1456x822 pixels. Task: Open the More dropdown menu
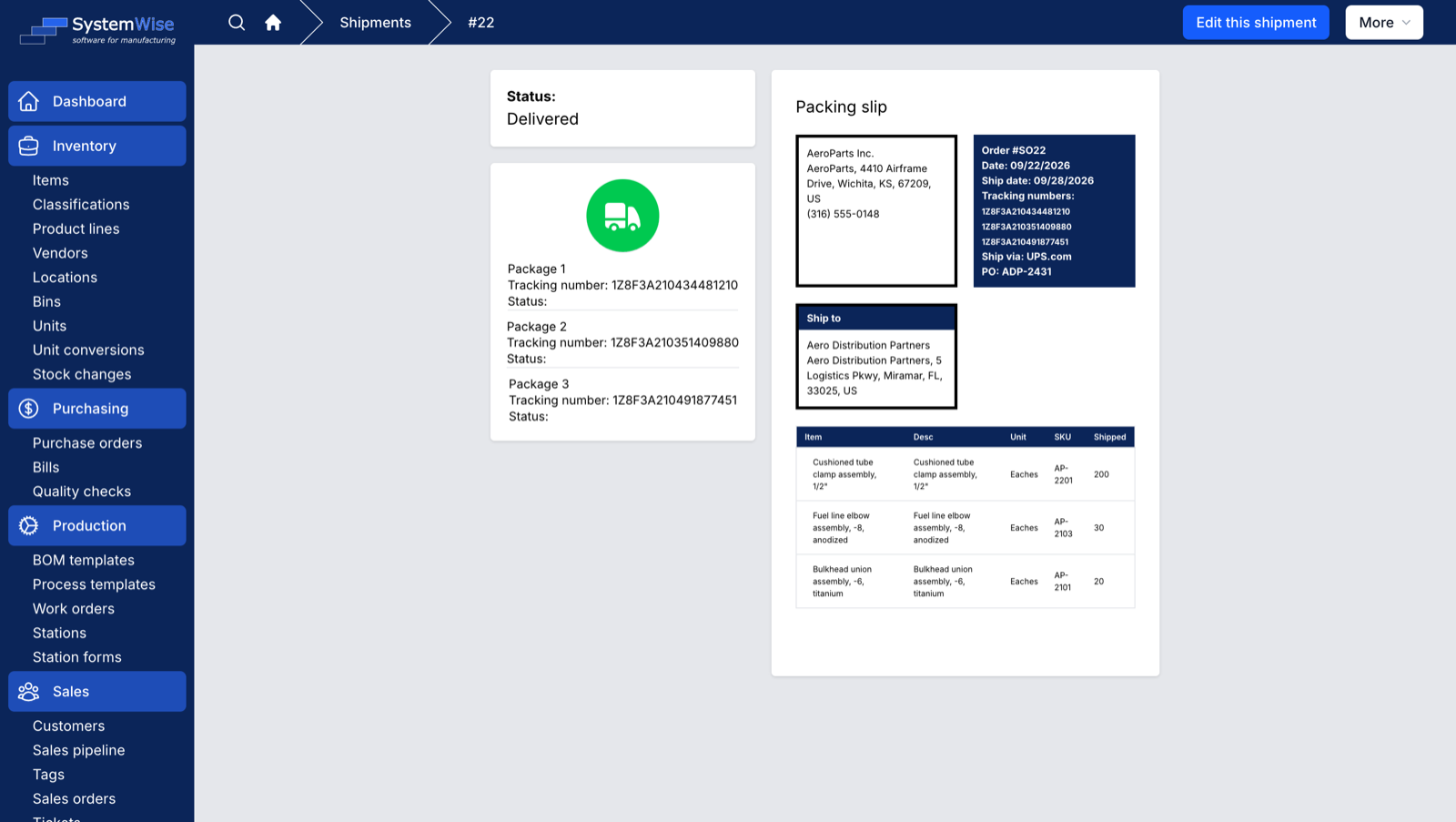tap(1384, 23)
